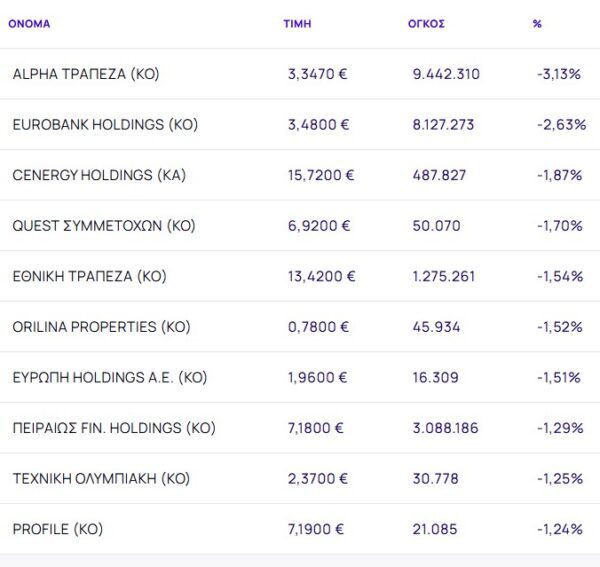Click the ΟΓΚΟΣ column header
Screen dimensions: 600x567
pyautogui.click(x=428, y=23)
